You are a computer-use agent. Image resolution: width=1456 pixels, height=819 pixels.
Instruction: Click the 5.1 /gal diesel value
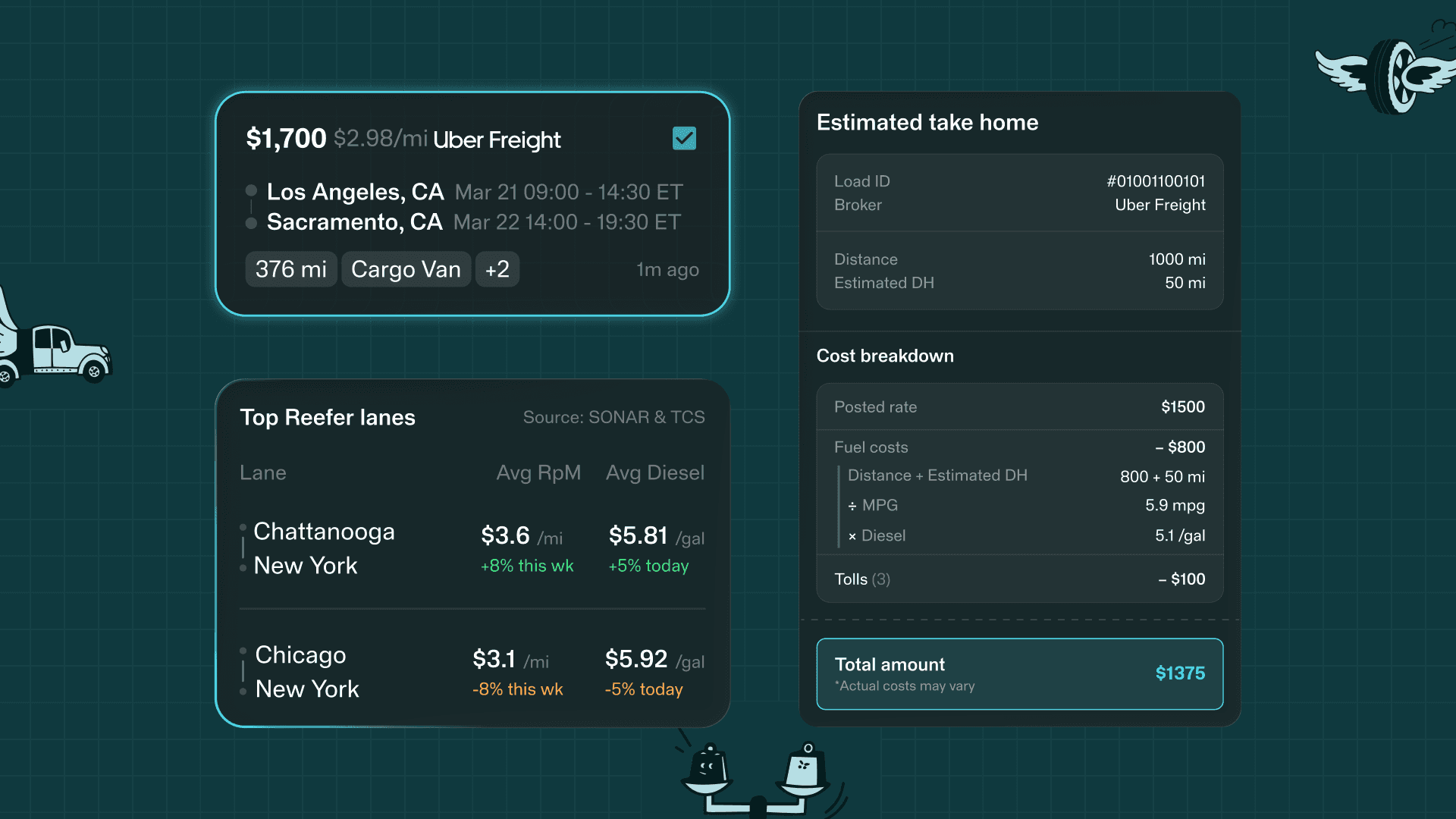point(1180,536)
